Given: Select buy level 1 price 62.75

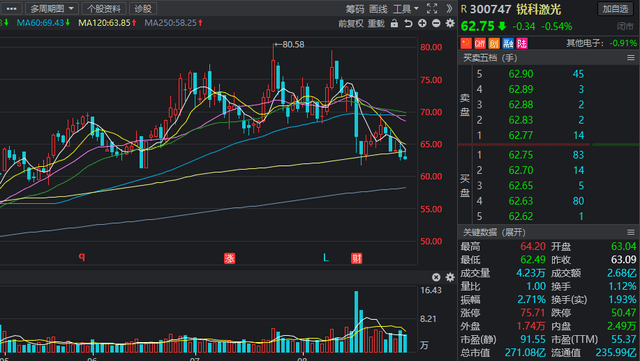Looking at the screenshot, I should click(x=521, y=155).
